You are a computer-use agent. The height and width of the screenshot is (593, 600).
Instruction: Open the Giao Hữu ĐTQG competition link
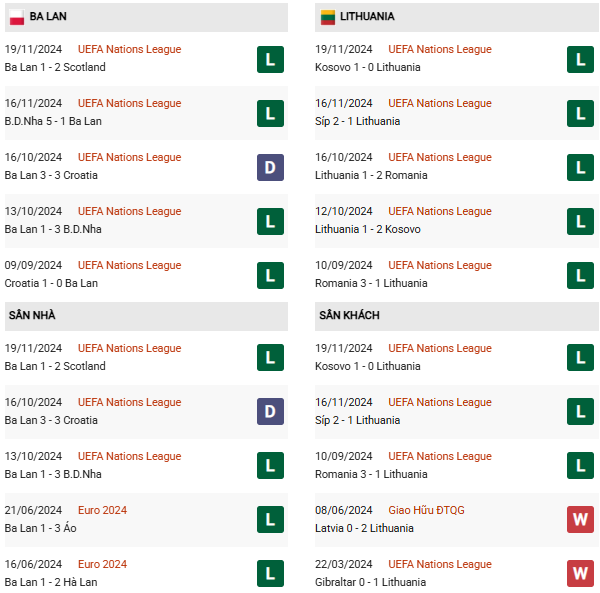coord(426,510)
